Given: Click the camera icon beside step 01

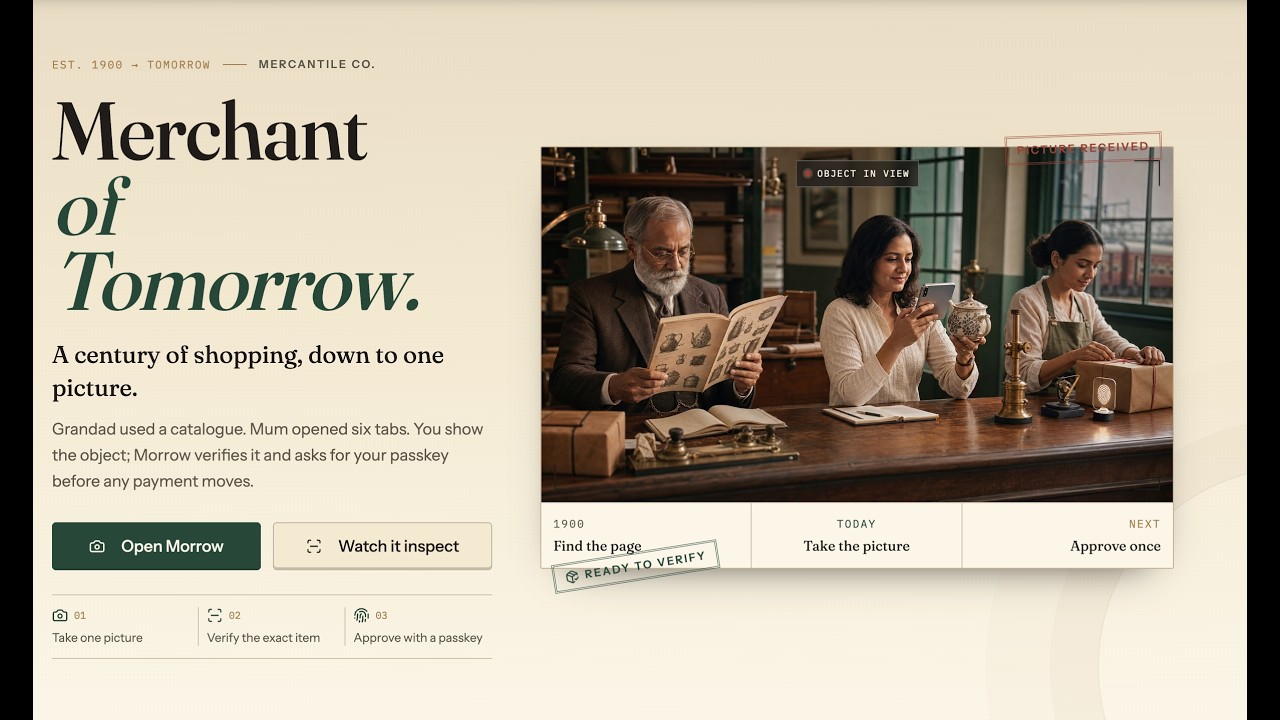Looking at the screenshot, I should click(x=60, y=616).
